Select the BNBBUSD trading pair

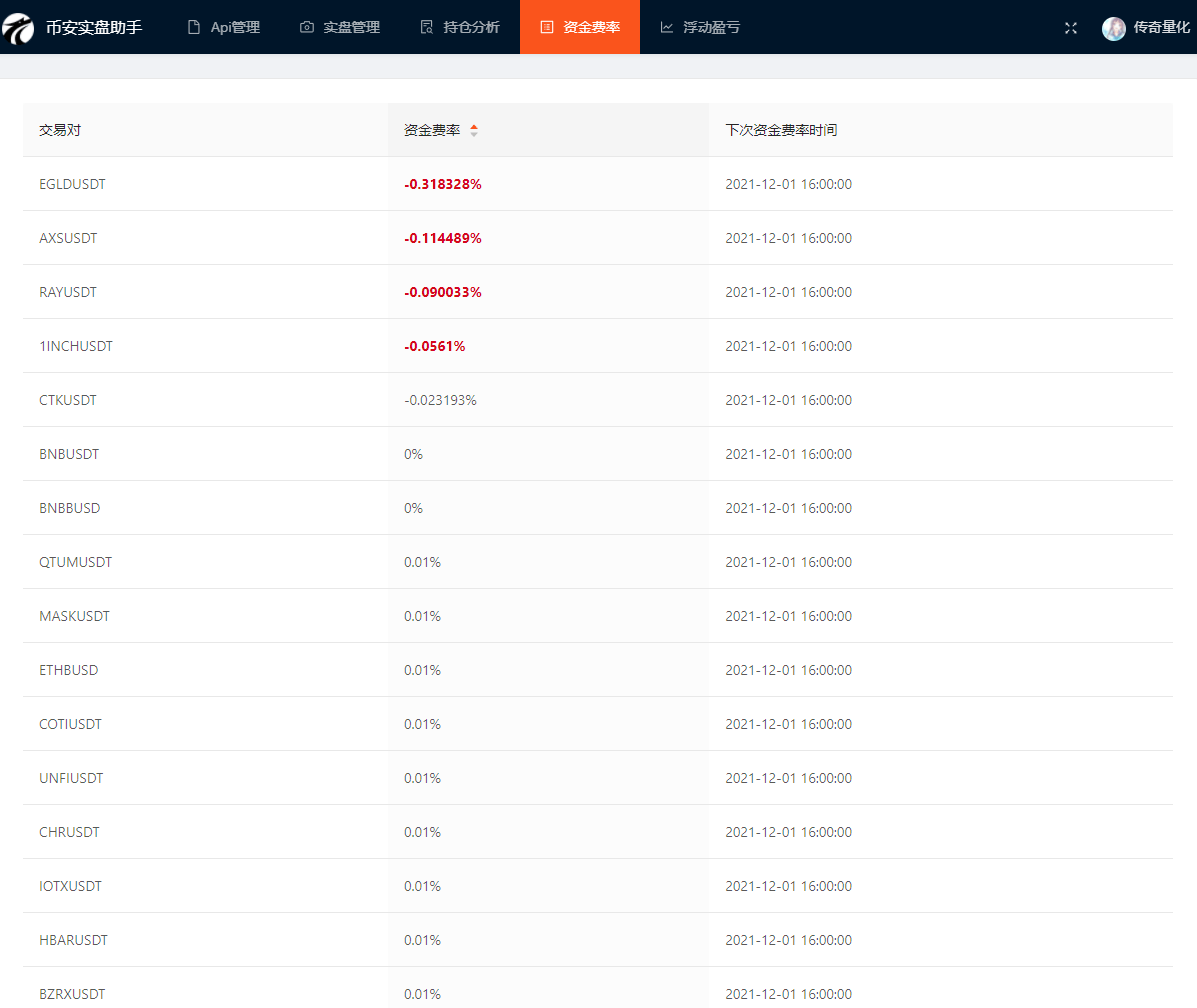click(x=70, y=508)
